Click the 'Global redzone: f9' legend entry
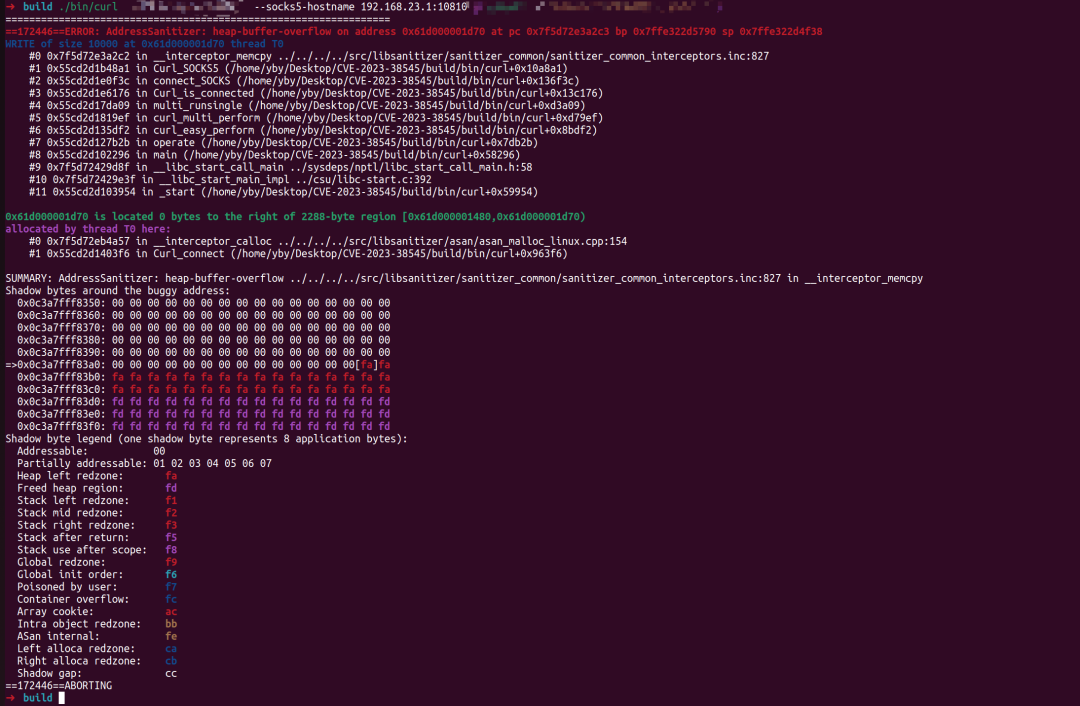This screenshot has height=706, width=1080. 96,563
